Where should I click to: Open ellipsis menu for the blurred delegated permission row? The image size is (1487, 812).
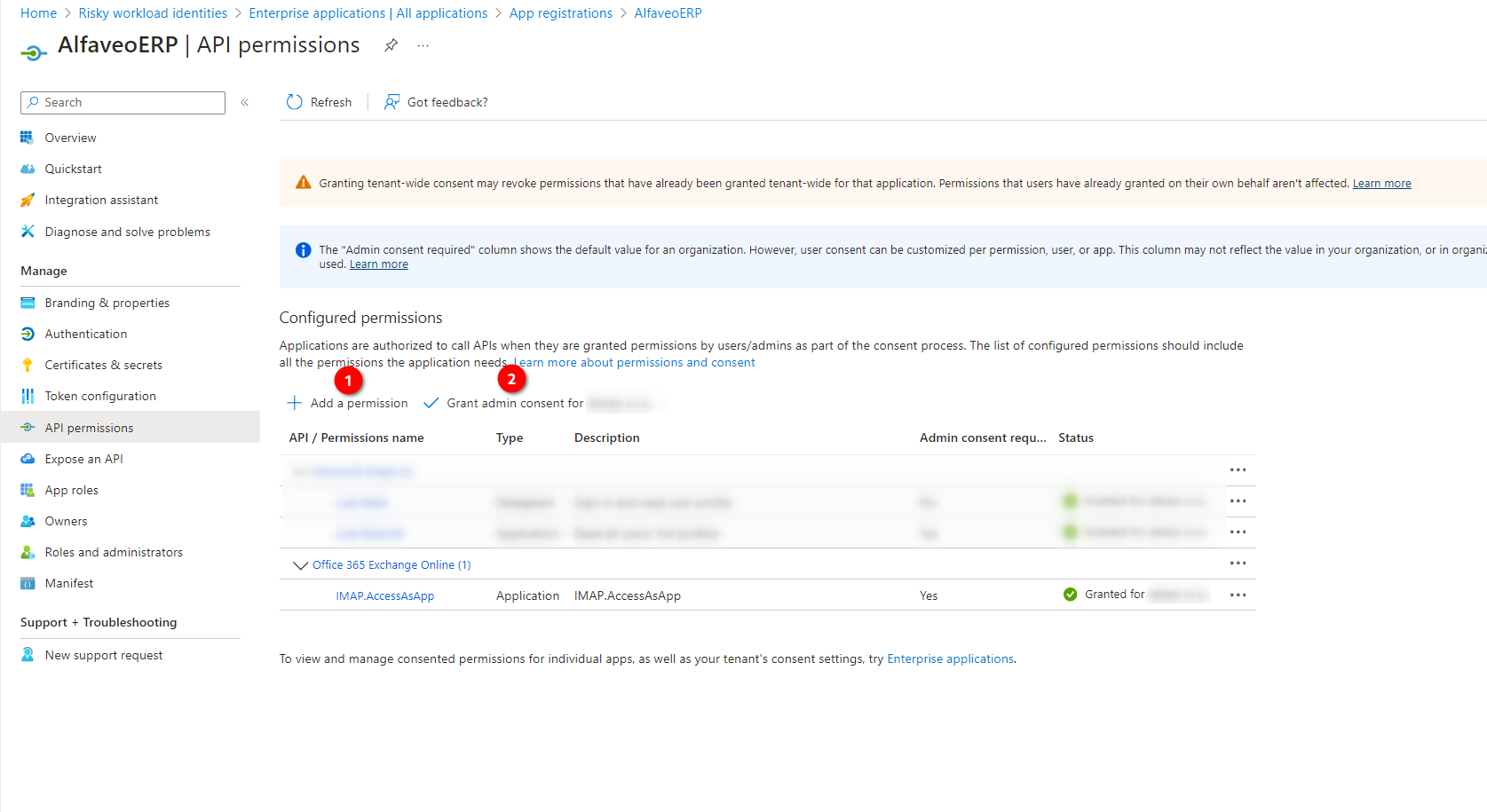click(1238, 501)
